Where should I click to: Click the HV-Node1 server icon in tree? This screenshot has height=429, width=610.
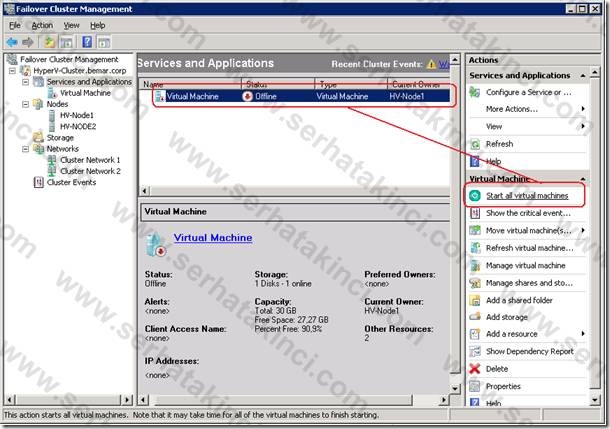coord(52,115)
